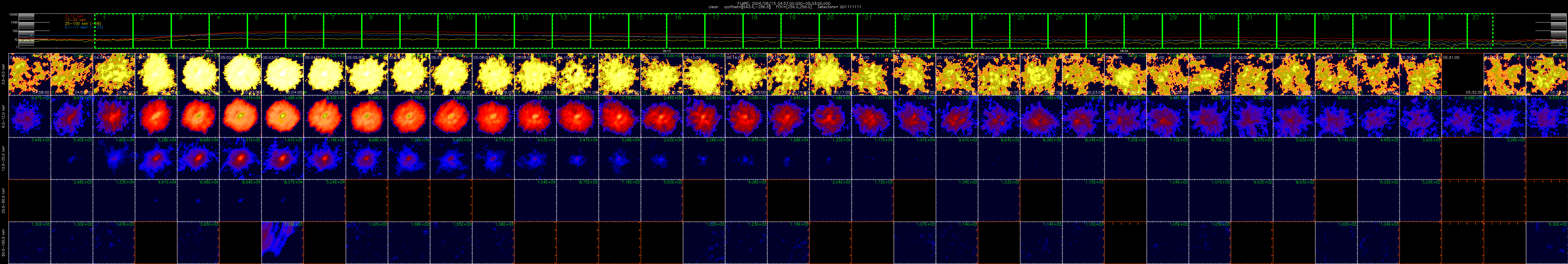1568x264 pixels.
Task: Click the 12.0-25.0 keV row label
Action: (4, 158)
